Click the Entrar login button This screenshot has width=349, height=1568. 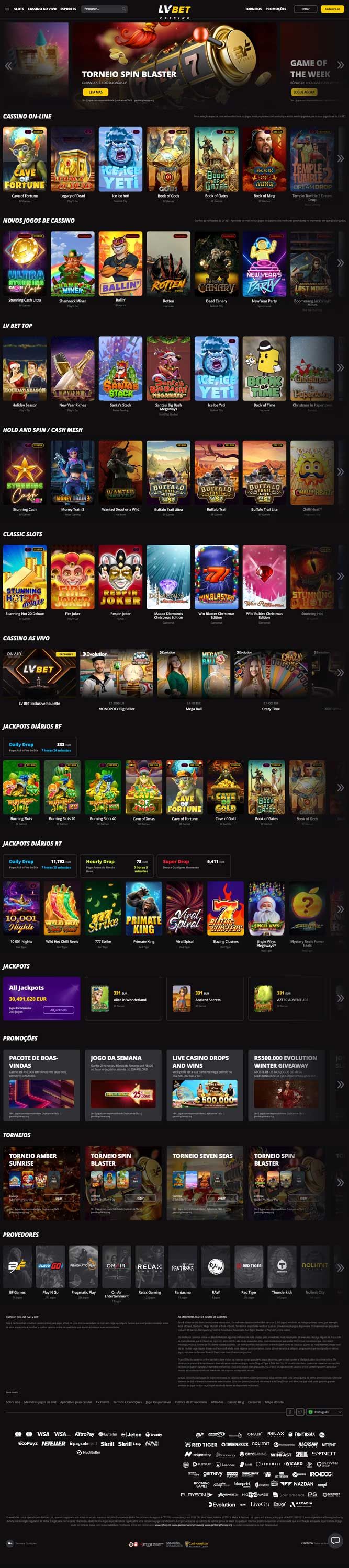click(306, 9)
